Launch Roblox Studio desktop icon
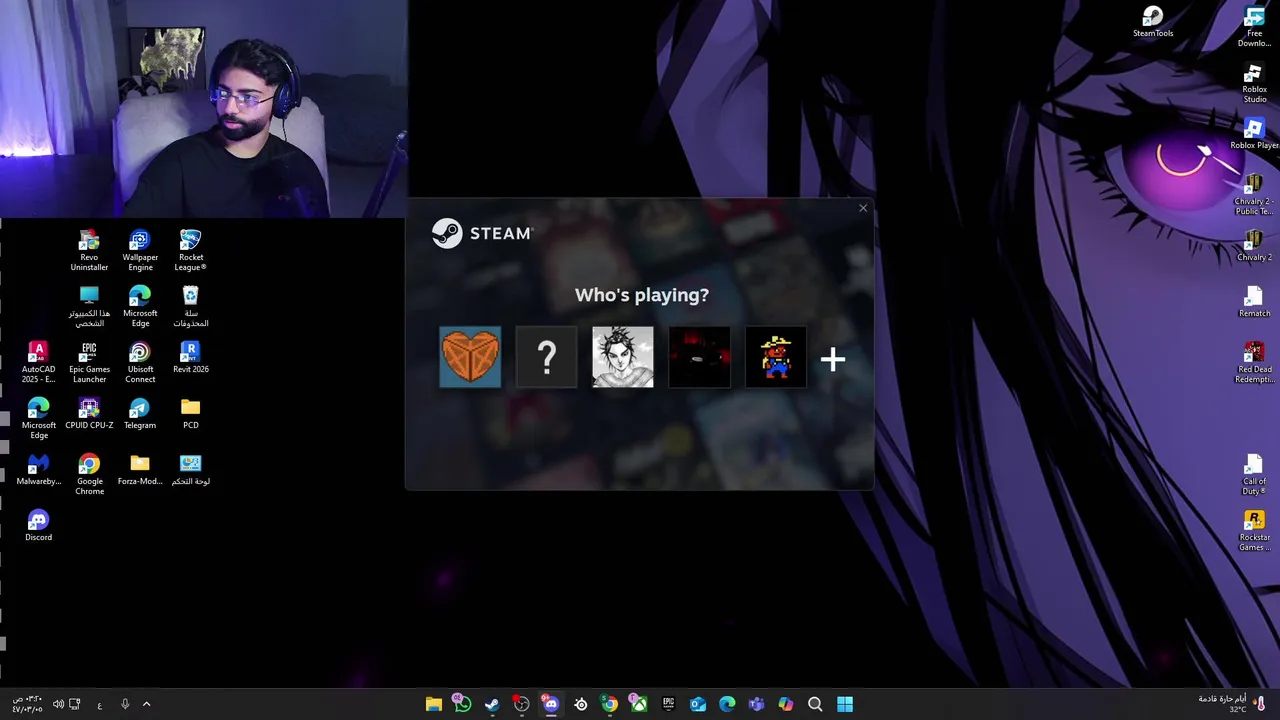 (x=1254, y=83)
